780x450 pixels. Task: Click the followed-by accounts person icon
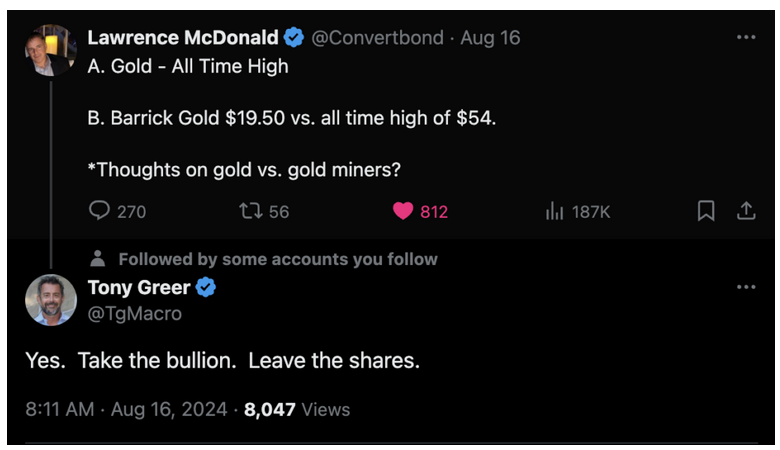pos(98,259)
